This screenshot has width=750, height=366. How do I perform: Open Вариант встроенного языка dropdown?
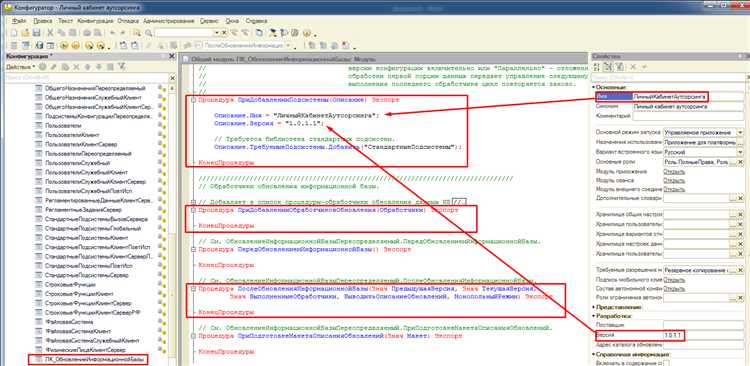point(741,152)
